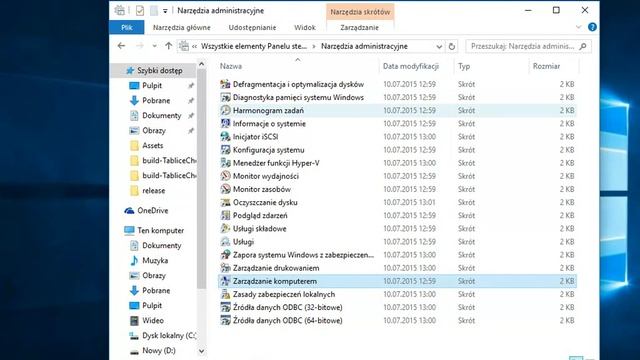Switch to the Narzędzia główne tab

pos(182,27)
